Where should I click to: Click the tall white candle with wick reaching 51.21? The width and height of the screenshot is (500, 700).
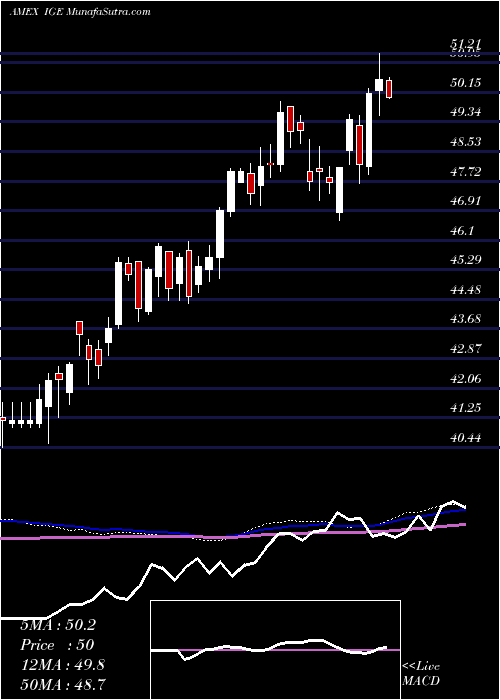[x=379, y=85]
